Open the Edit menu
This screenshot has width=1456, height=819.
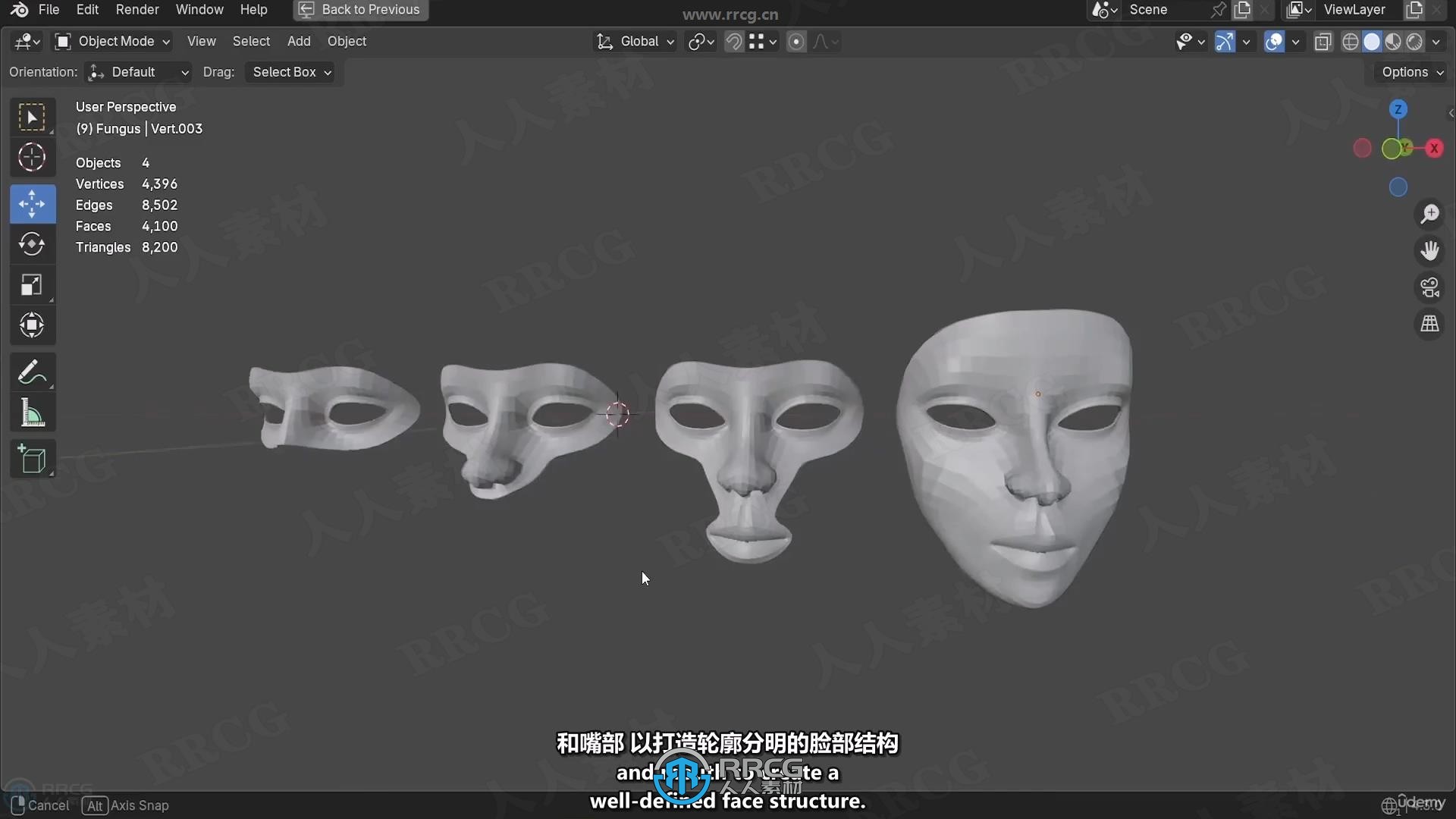point(87,10)
